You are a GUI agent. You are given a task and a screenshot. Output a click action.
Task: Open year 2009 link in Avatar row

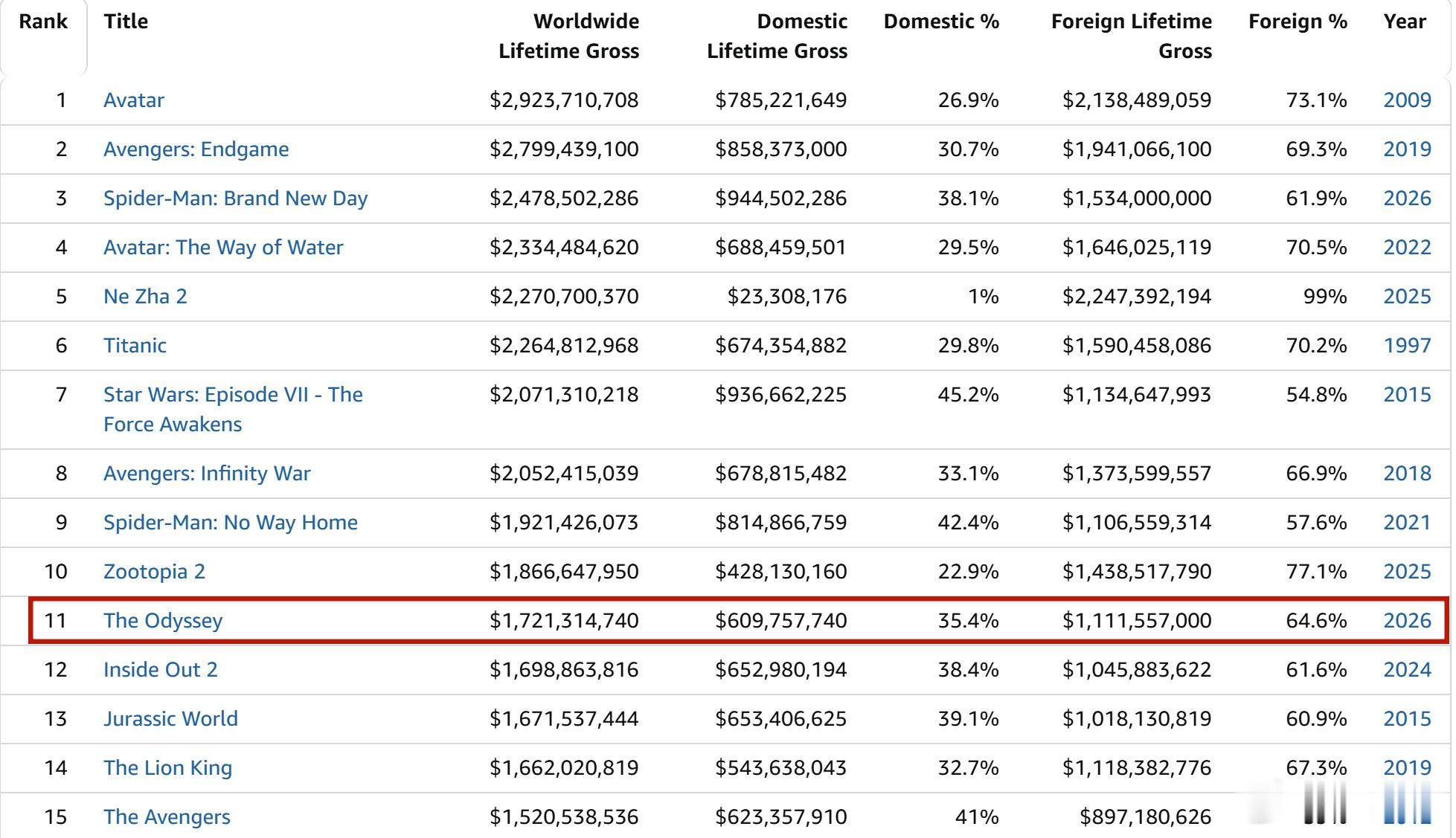[1407, 100]
